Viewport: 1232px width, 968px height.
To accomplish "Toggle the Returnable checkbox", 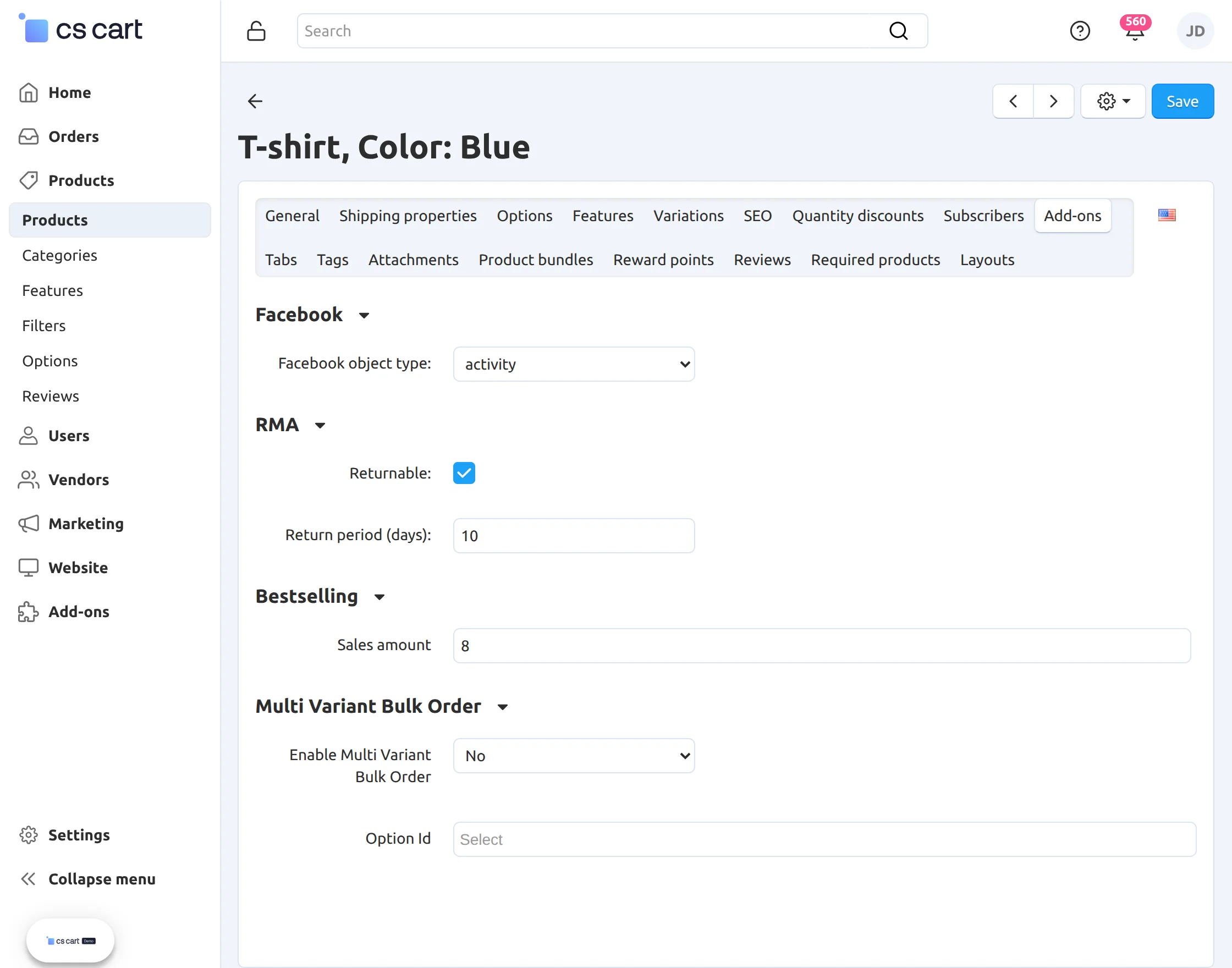I will tap(464, 472).
